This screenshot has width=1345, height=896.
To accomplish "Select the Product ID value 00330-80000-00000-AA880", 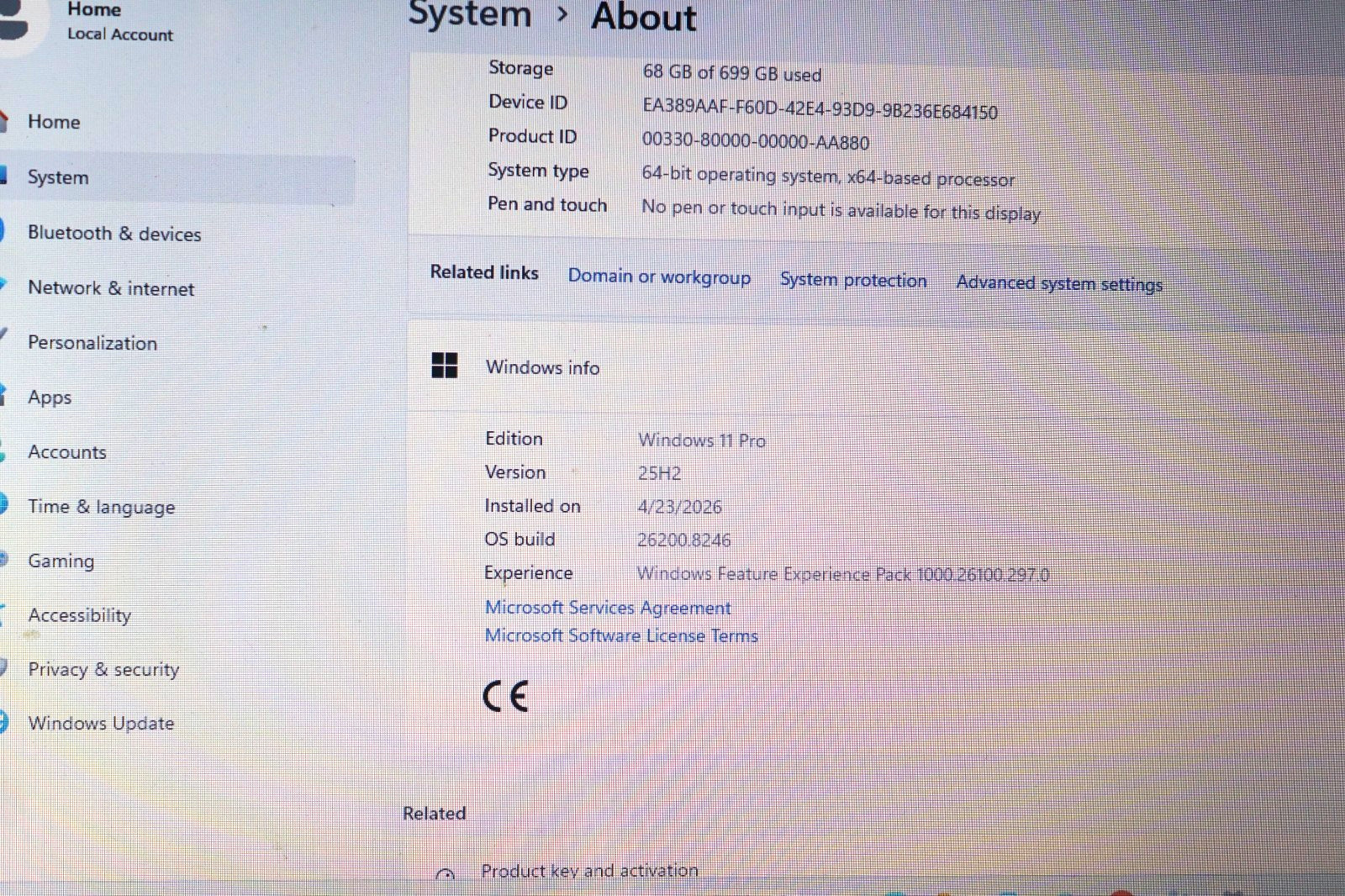I will (756, 140).
